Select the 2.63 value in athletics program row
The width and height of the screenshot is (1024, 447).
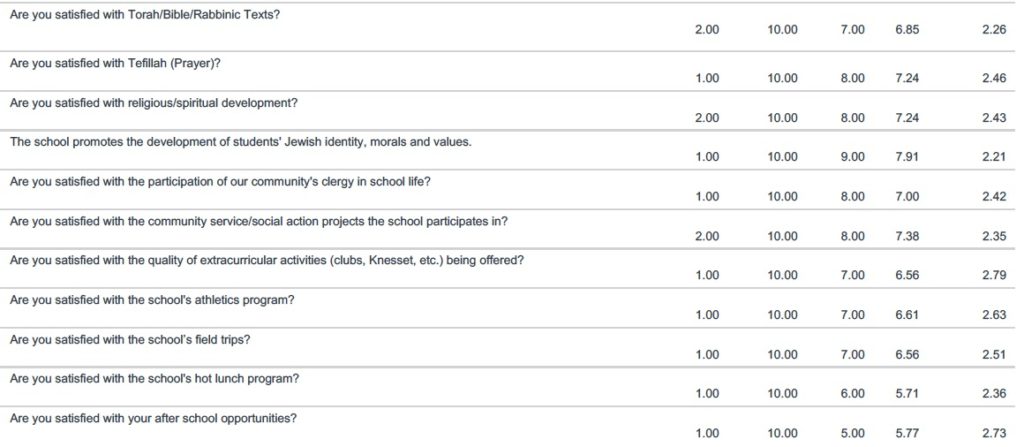(x=994, y=315)
